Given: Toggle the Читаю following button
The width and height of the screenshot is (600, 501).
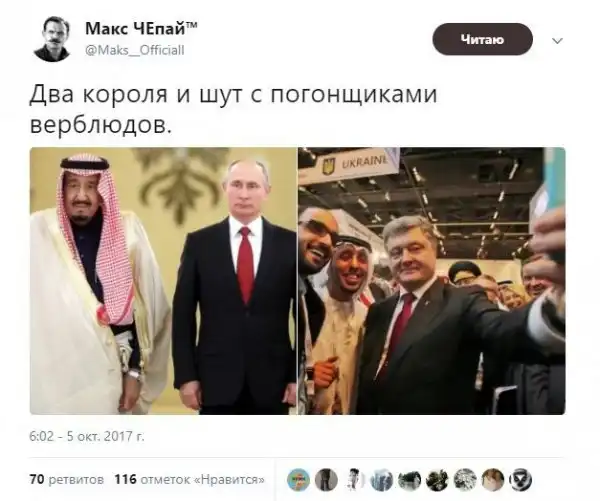Looking at the screenshot, I should (483, 39).
